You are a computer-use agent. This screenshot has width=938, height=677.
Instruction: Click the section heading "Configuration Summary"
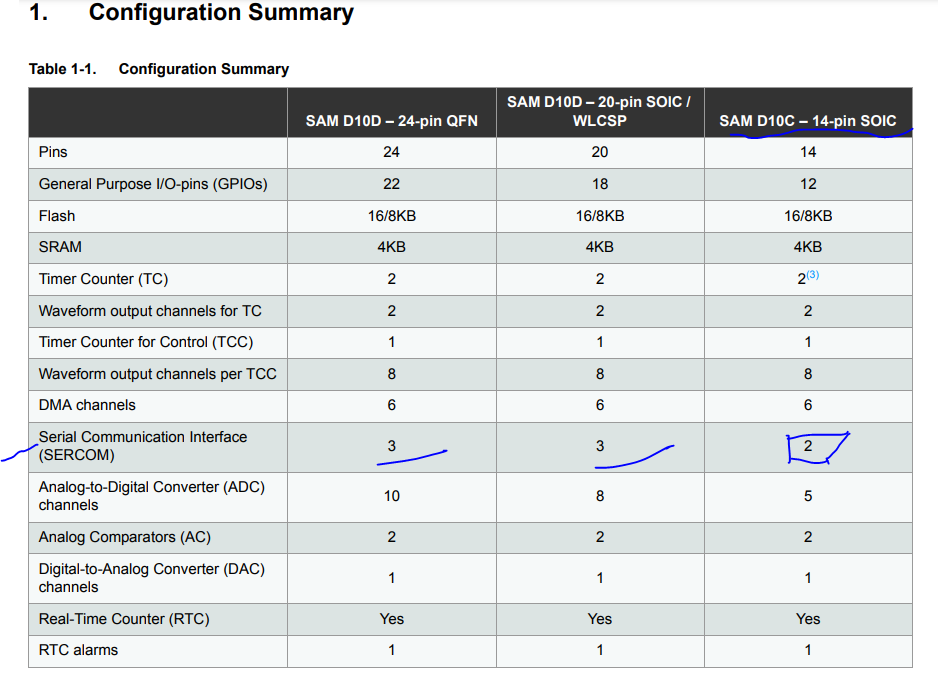[221, 13]
